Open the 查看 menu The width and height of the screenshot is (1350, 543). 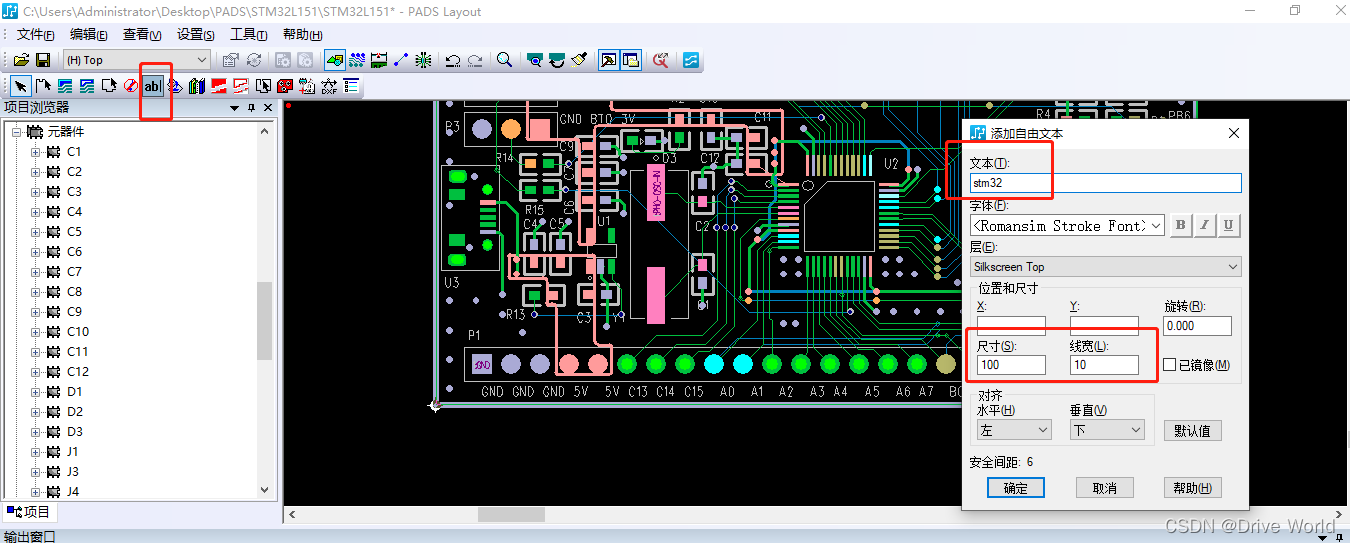coord(142,34)
